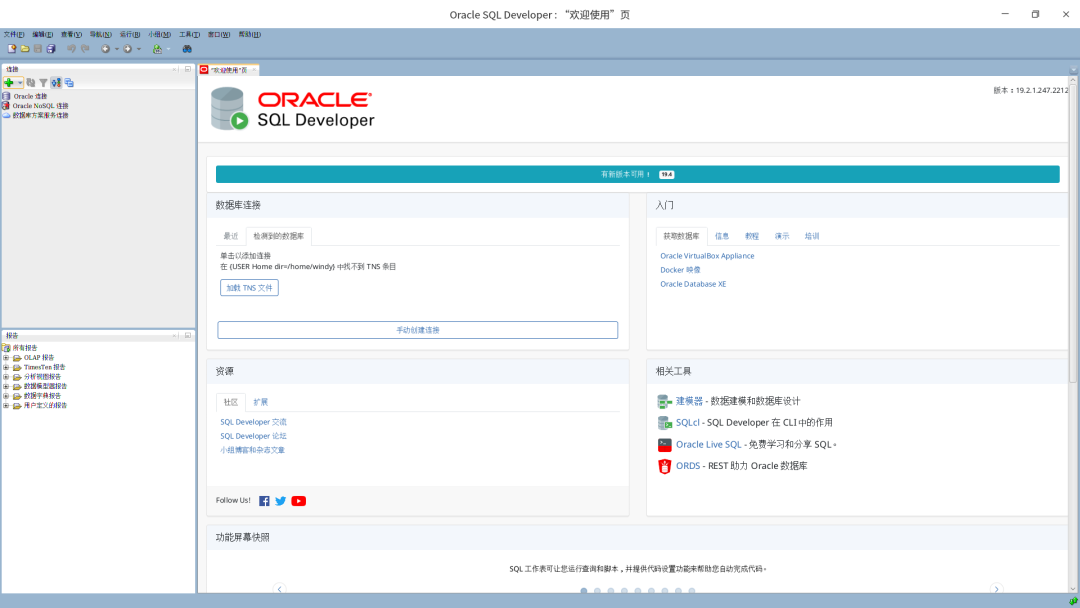Screen dimensions: 1080x608
Task: Click the Oracle Live SQL icon
Action: click(x=664, y=445)
